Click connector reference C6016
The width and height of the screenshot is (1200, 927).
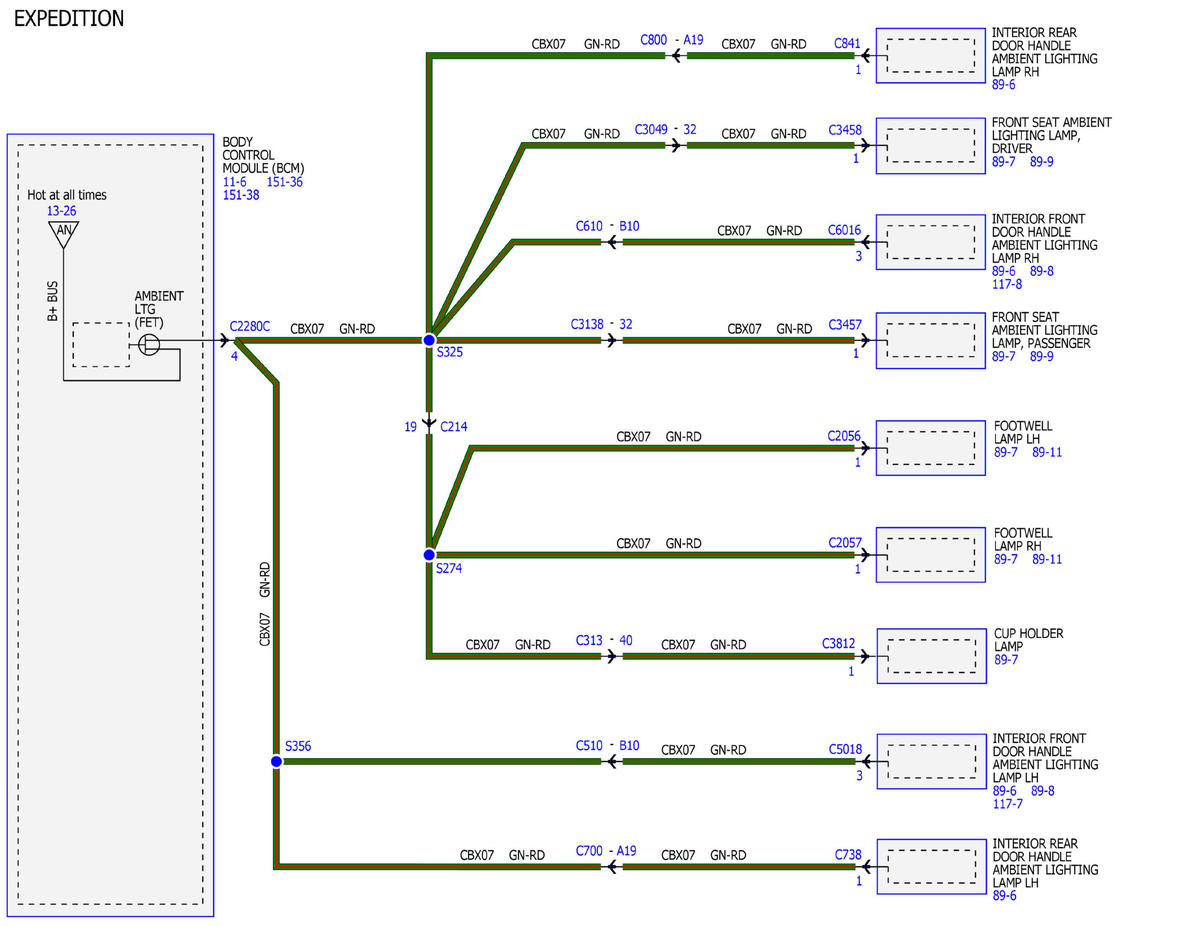coord(844,230)
